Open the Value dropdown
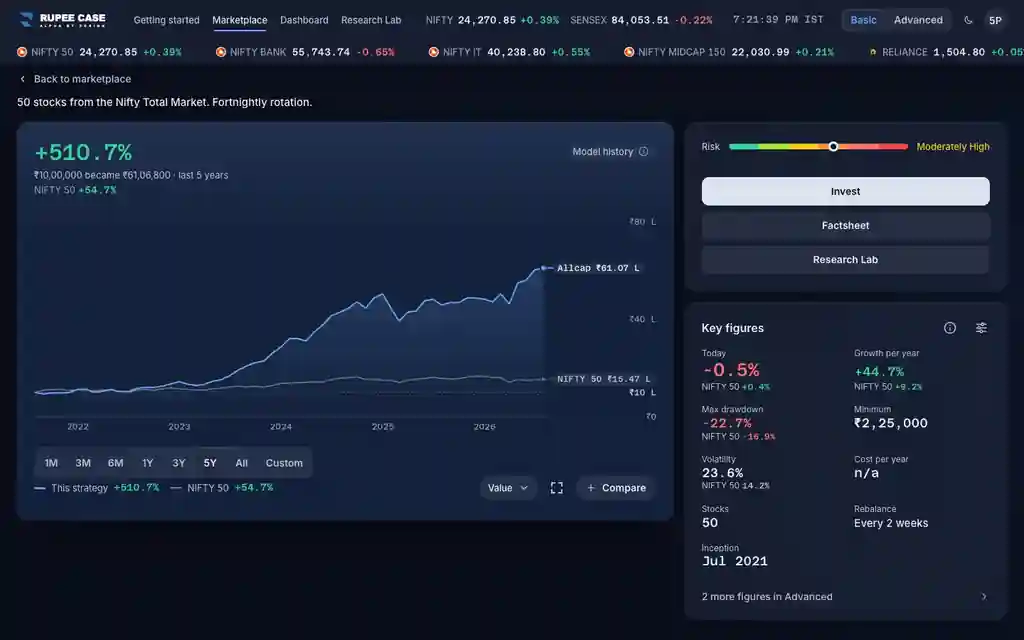 tap(507, 488)
